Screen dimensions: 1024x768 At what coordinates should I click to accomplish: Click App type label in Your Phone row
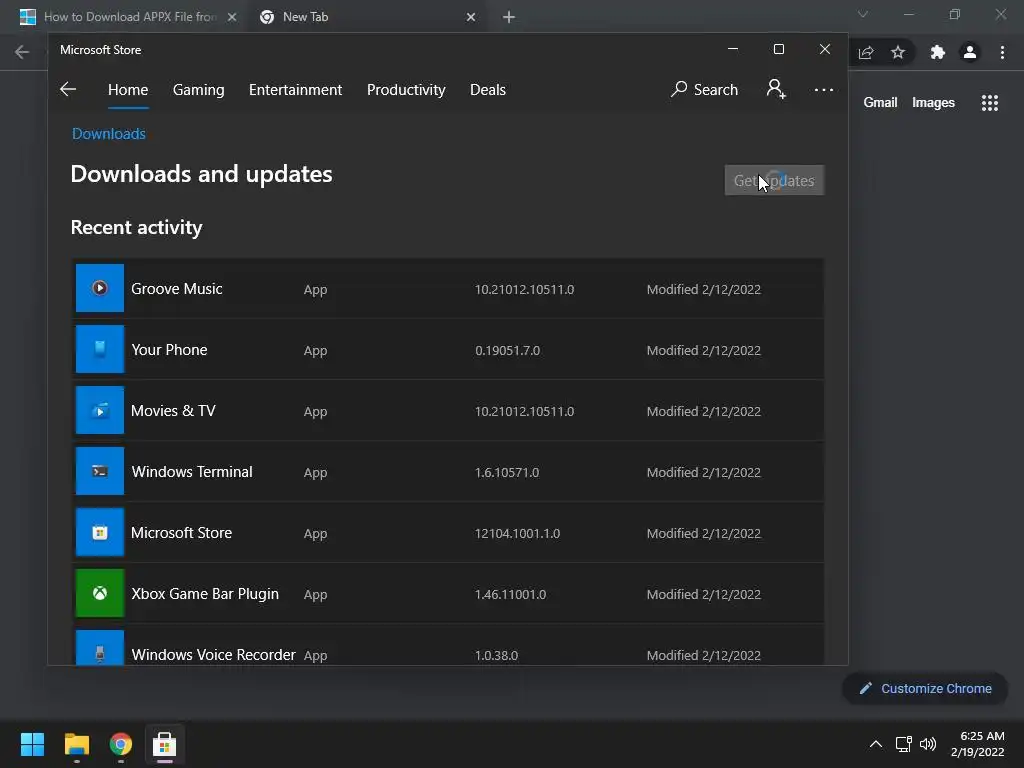[x=315, y=351]
